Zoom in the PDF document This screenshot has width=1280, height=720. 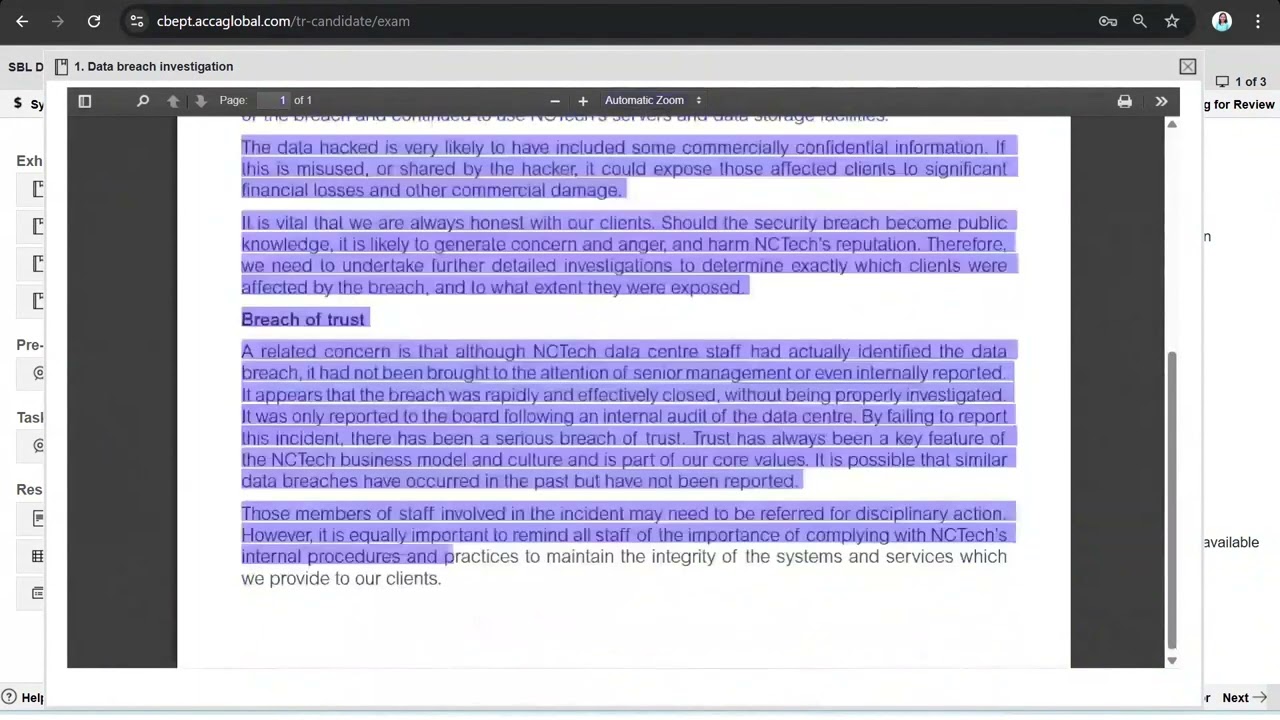pos(583,101)
